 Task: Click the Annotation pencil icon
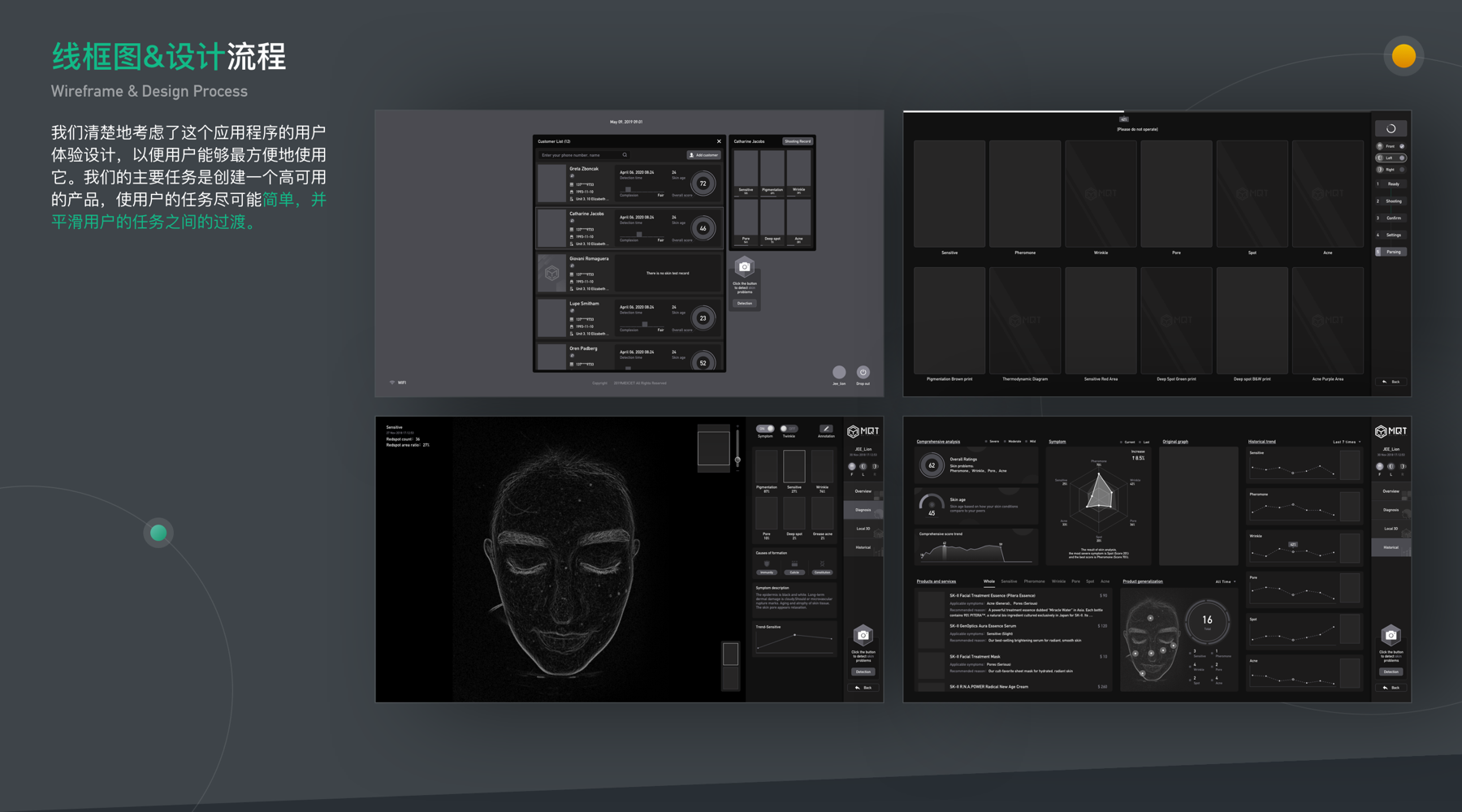pos(826,429)
